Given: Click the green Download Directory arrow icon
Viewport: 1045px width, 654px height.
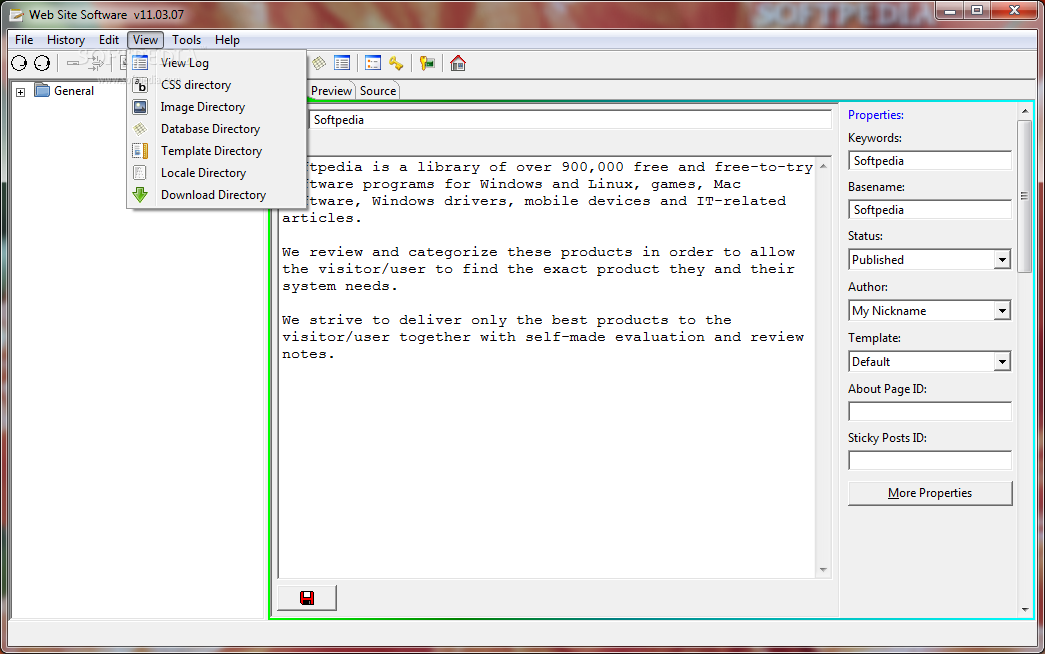Looking at the screenshot, I should point(140,195).
